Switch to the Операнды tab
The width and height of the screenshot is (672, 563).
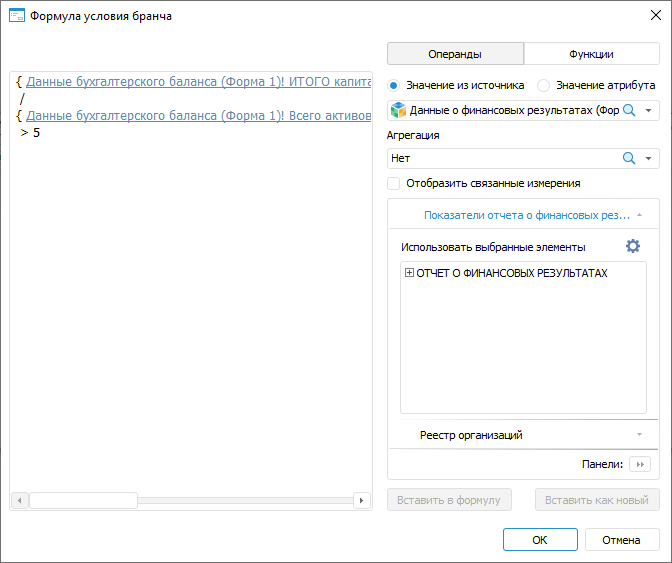pos(455,54)
